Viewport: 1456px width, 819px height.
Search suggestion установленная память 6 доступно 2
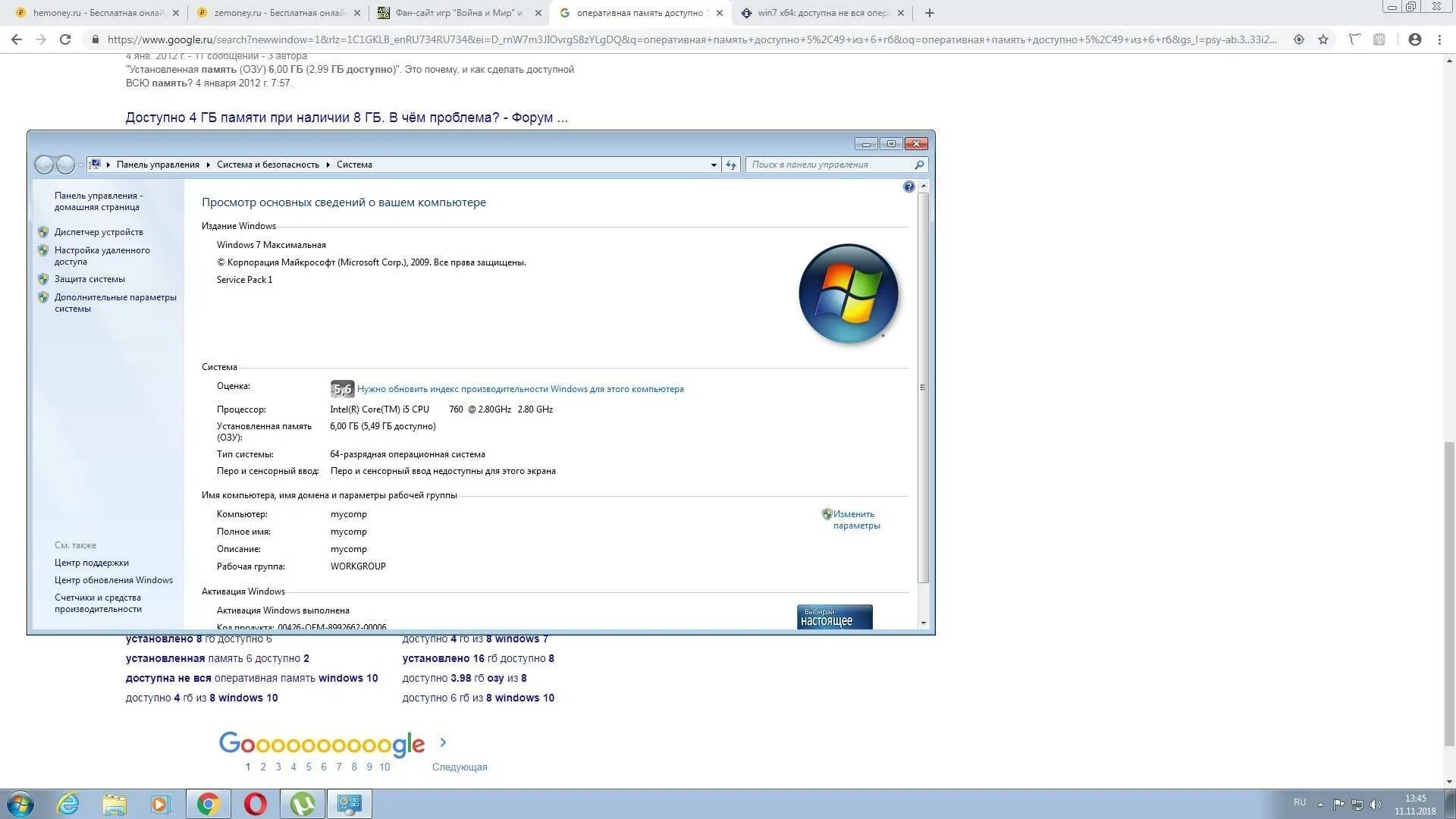point(218,658)
